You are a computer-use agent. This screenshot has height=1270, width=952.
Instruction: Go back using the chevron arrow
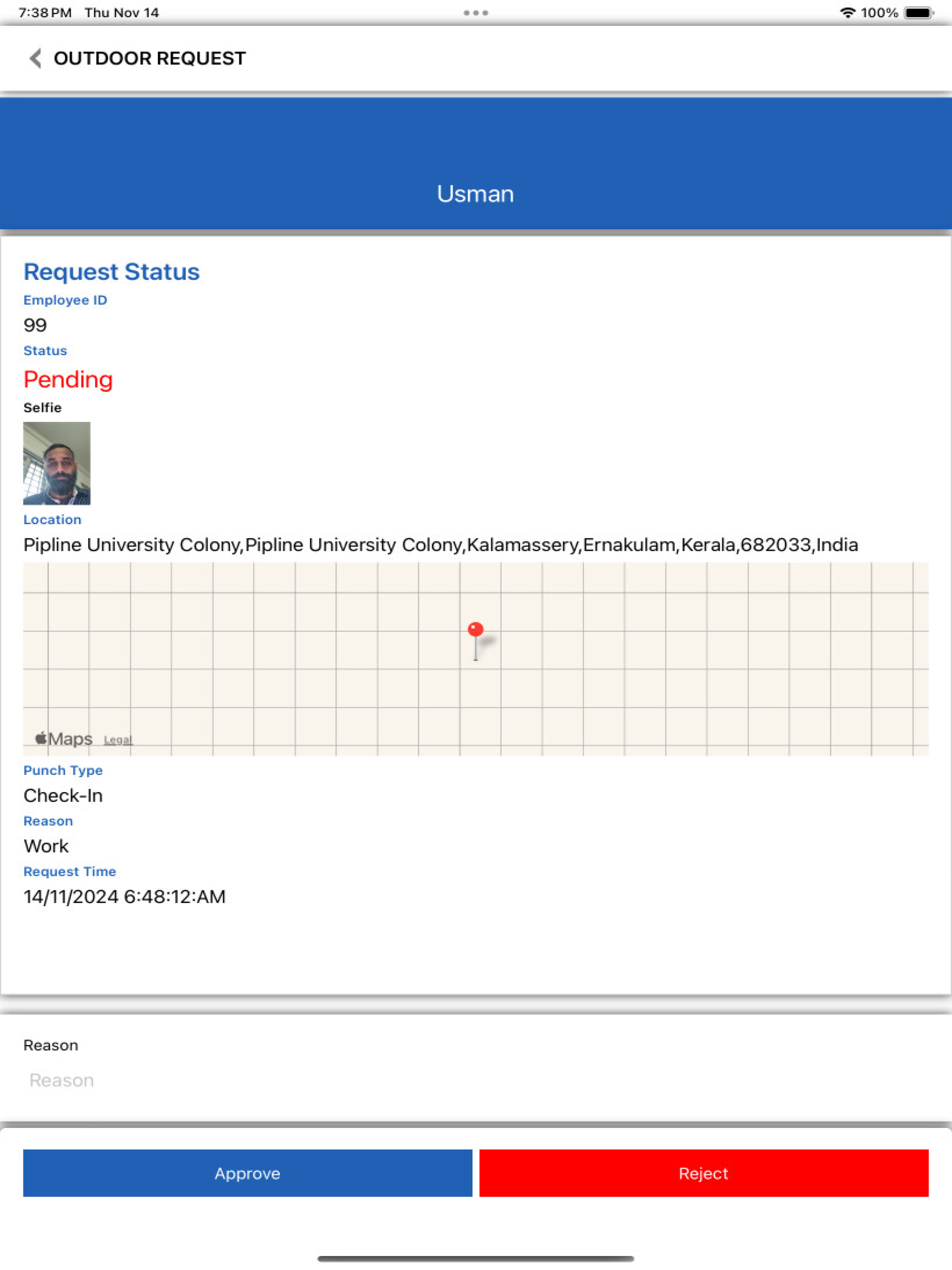click(36, 58)
